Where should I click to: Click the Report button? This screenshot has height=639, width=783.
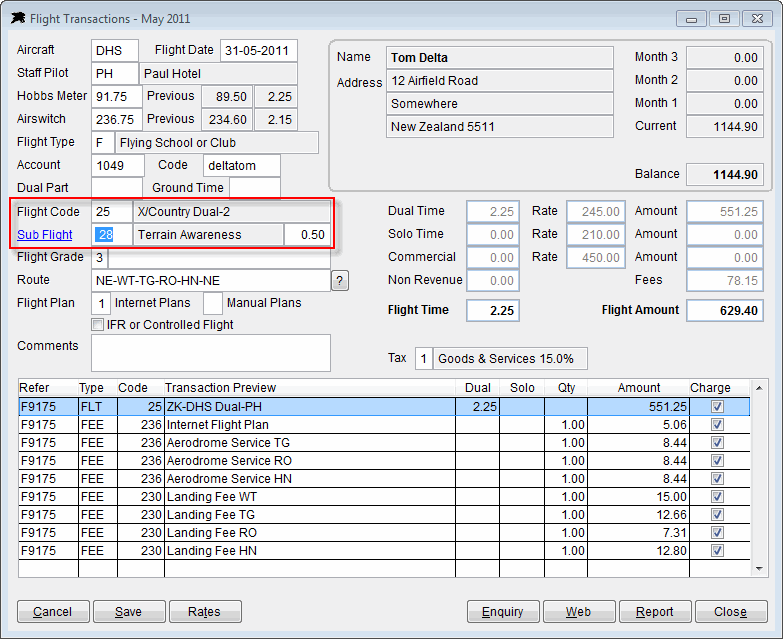[655, 612]
